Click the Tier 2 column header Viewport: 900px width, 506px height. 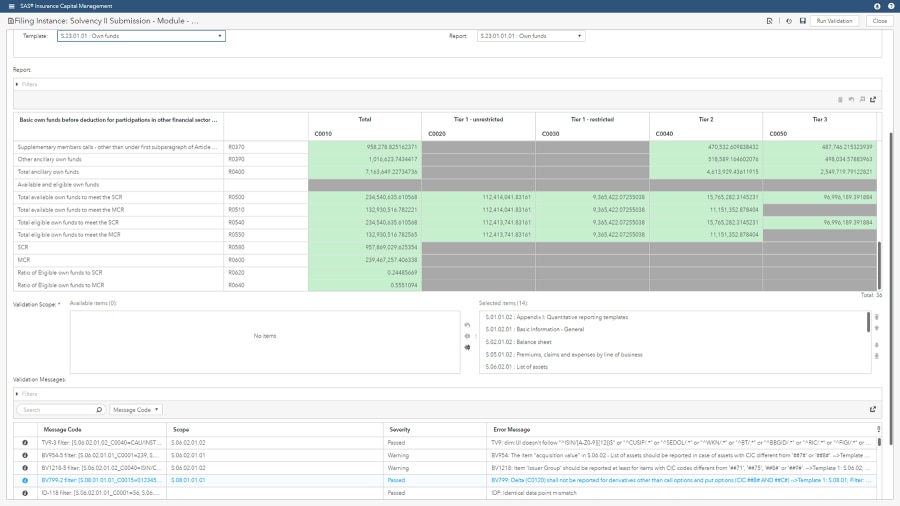tap(705, 120)
